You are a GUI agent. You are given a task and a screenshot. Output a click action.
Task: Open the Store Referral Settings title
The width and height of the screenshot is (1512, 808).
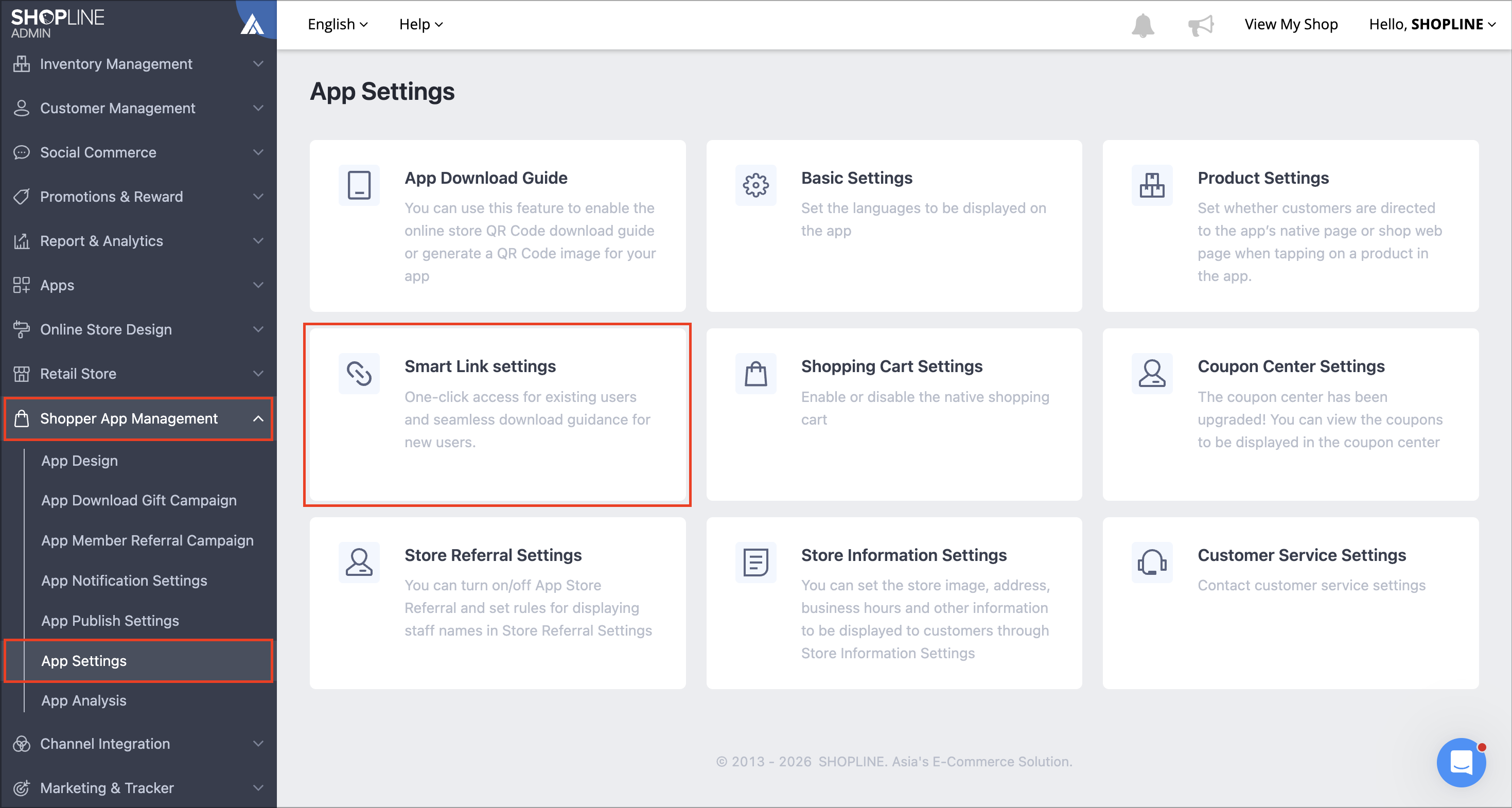pos(493,555)
